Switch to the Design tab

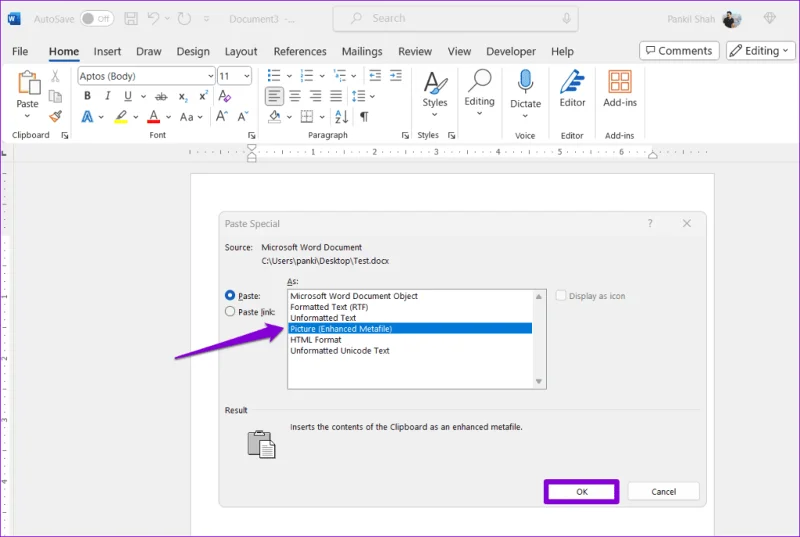coord(193,52)
